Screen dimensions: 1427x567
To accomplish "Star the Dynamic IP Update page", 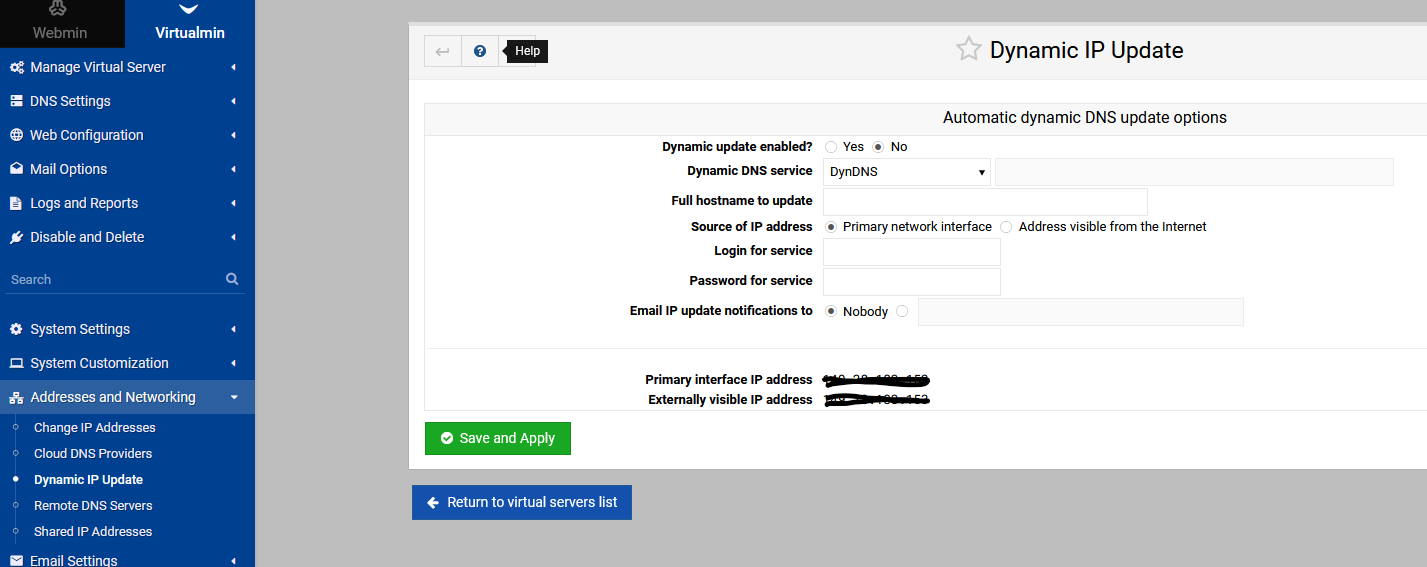I will [x=968, y=50].
